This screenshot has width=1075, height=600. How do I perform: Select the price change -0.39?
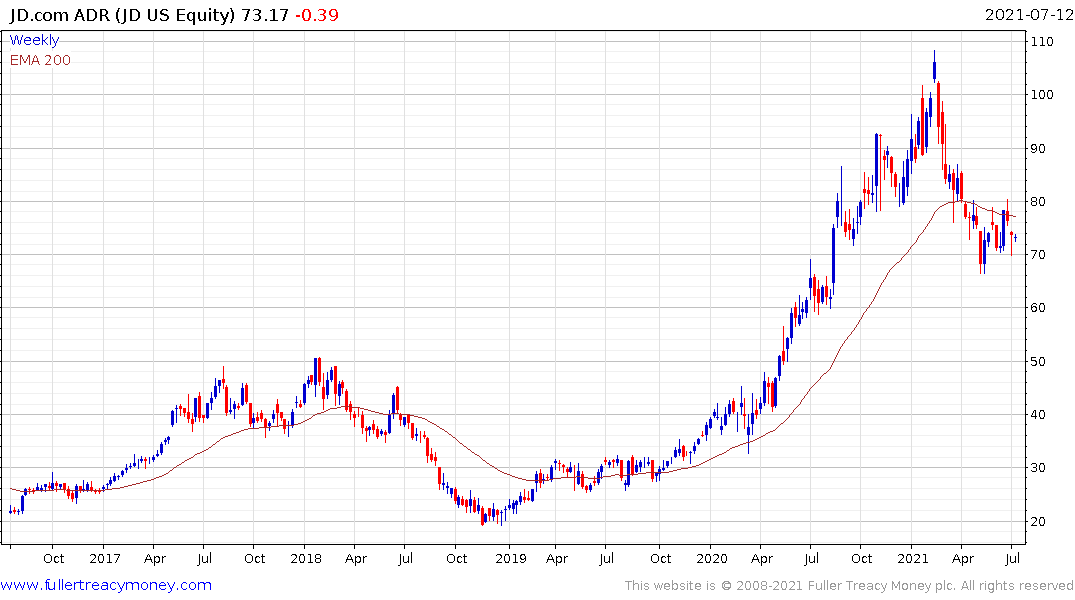coord(317,14)
